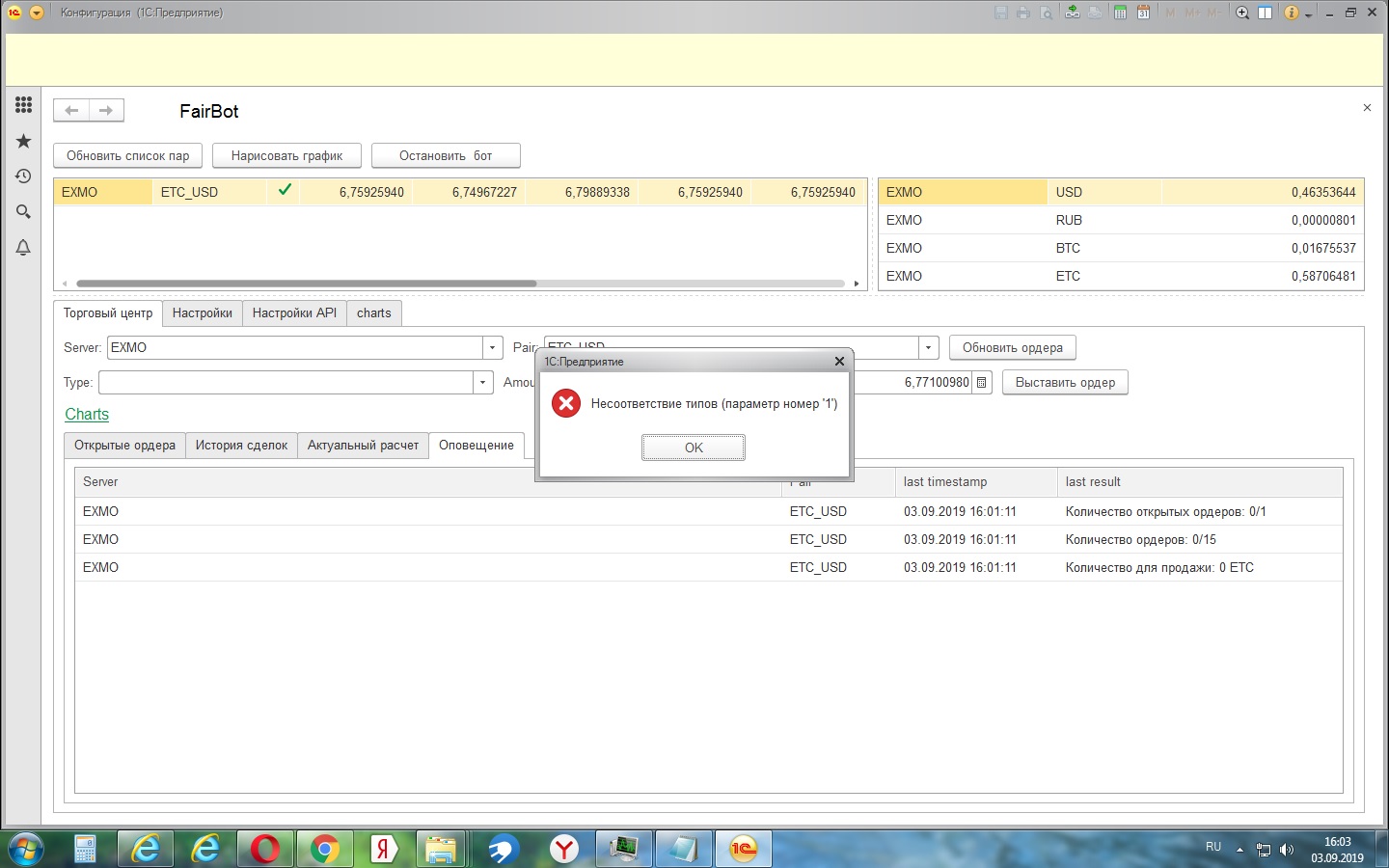The height and width of the screenshot is (868, 1389).
Task: Open the calculator toolbar icon
Action: (x=1120, y=13)
